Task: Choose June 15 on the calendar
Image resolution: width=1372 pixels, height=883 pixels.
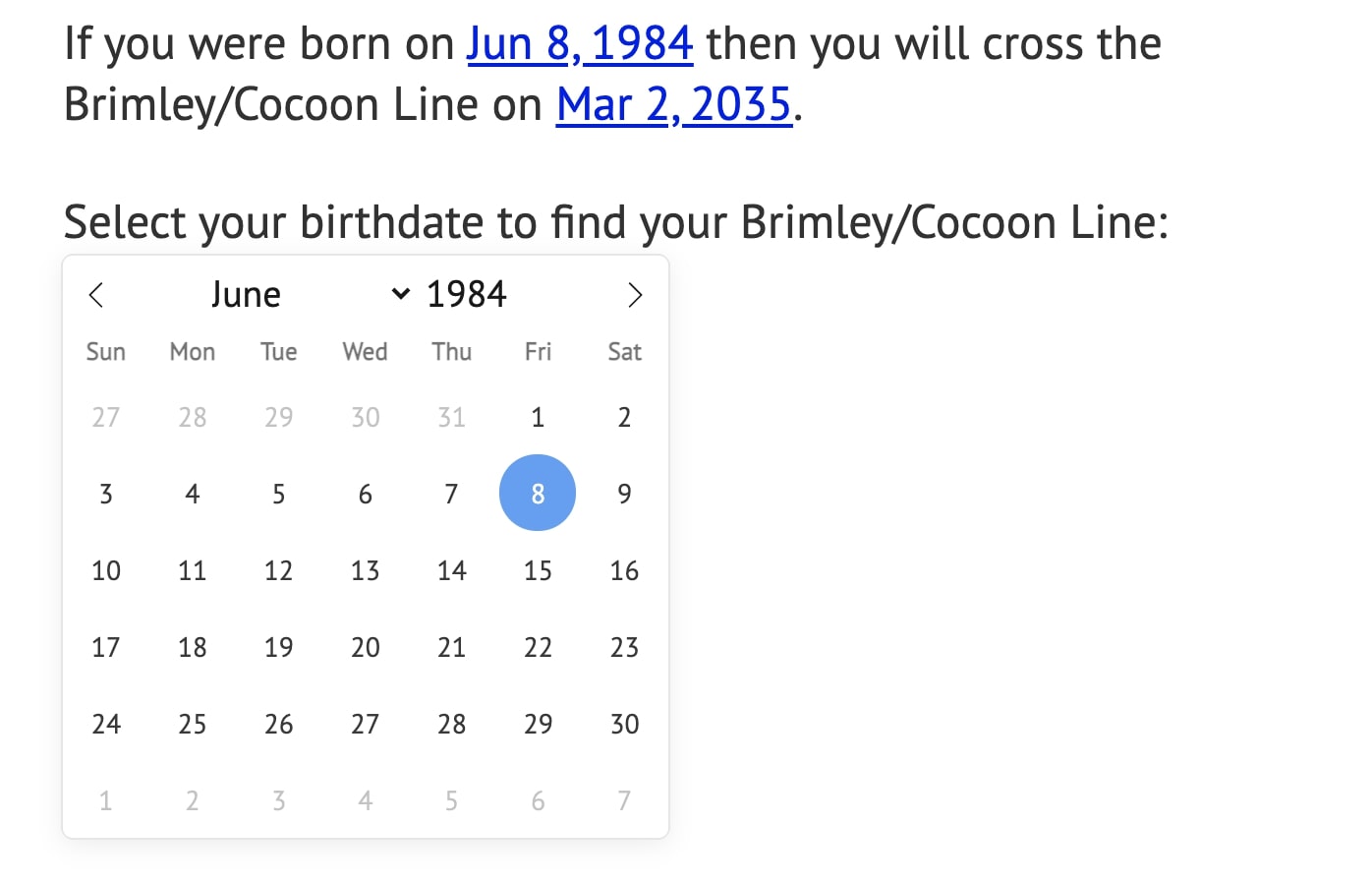Action: (538, 570)
